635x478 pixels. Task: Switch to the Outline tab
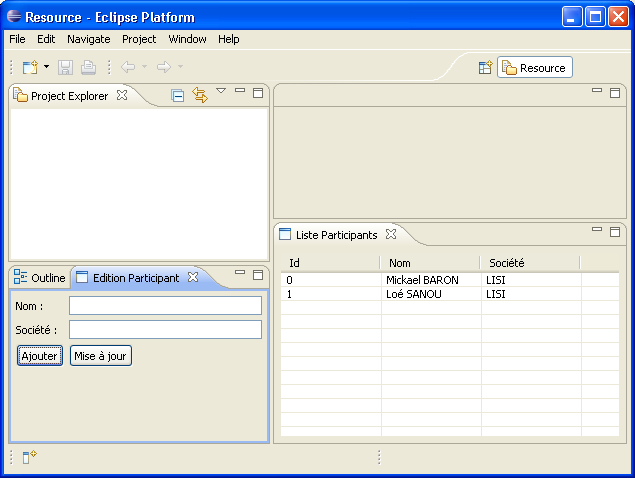pyautogui.click(x=40, y=278)
